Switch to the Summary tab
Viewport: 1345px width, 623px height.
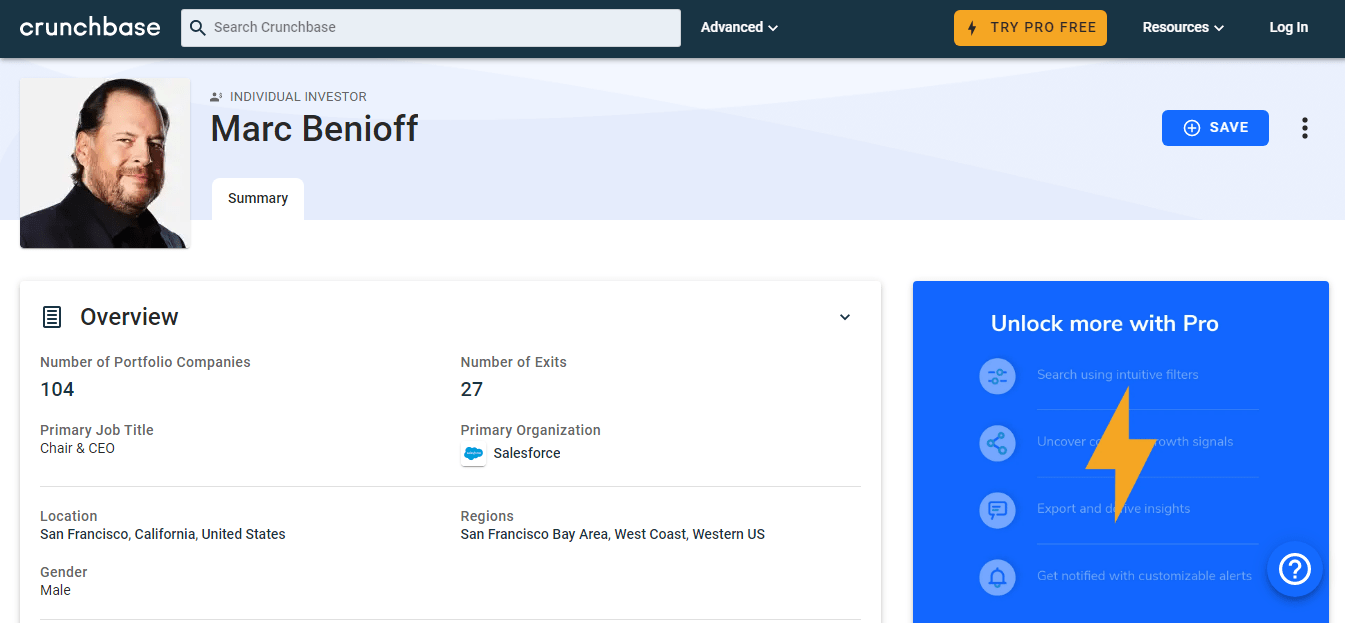click(x=257, y=198)
